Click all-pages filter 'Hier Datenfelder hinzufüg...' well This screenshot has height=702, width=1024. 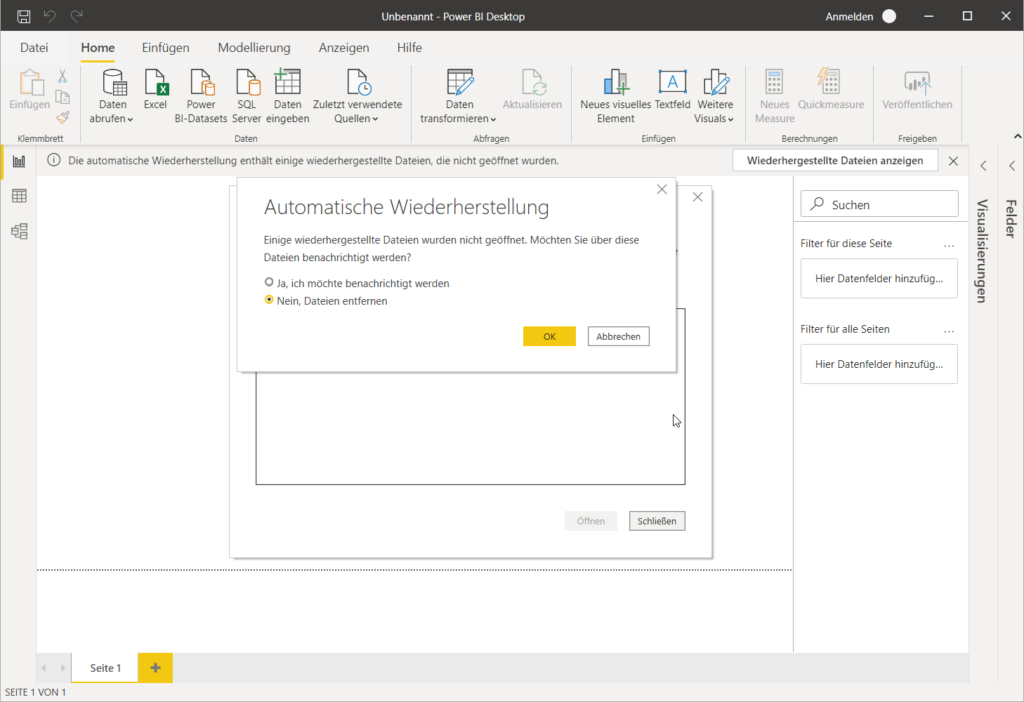tap(879, 364)
